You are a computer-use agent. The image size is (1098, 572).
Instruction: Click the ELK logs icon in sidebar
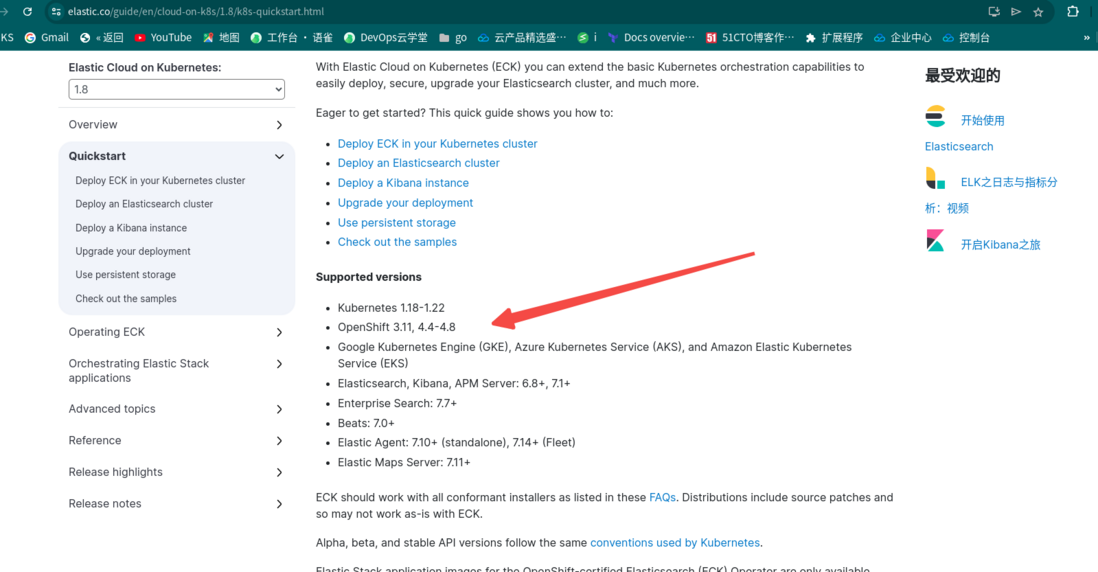936,179
